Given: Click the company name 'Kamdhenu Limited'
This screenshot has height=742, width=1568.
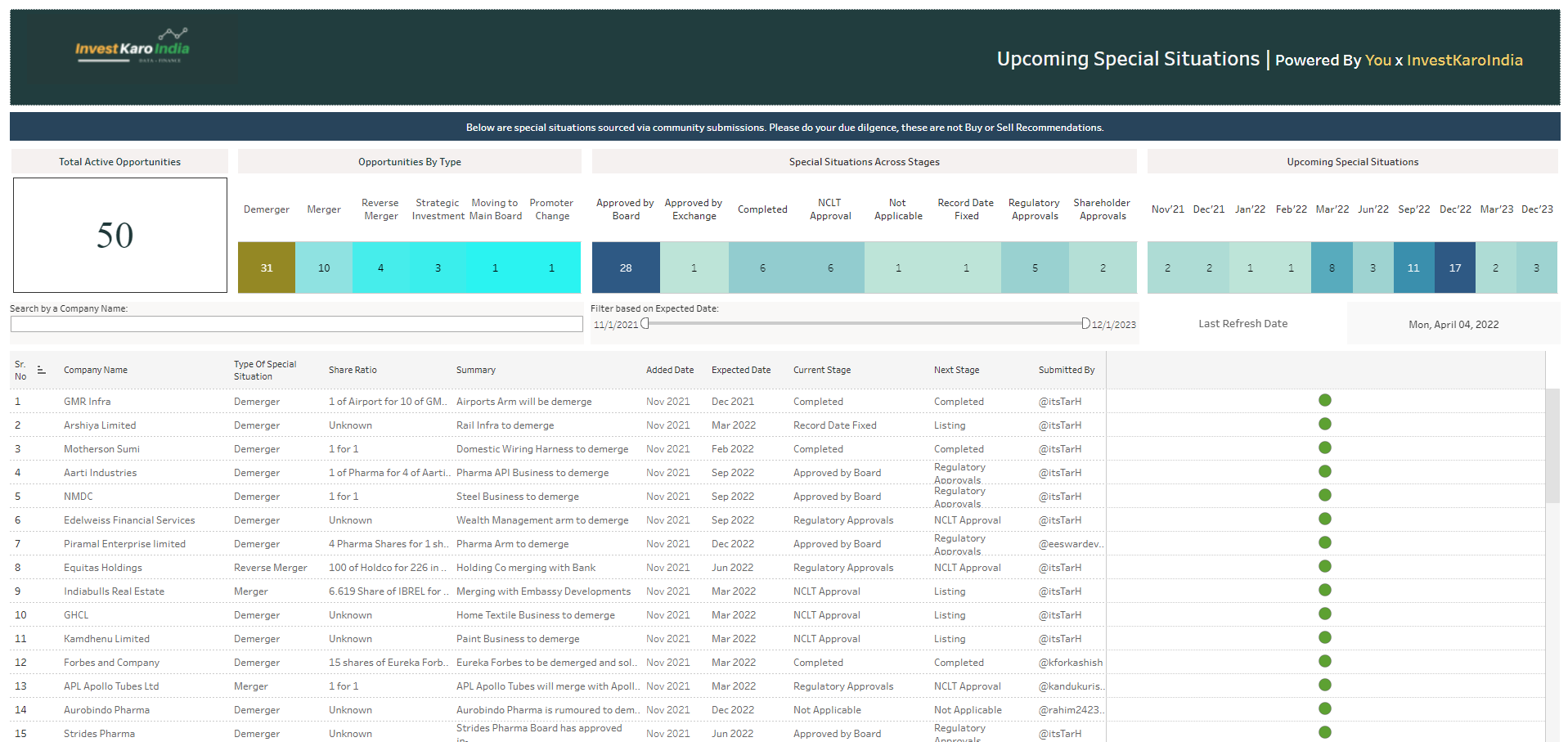Looking at the screenshot, I should click(x=107, y=639).
